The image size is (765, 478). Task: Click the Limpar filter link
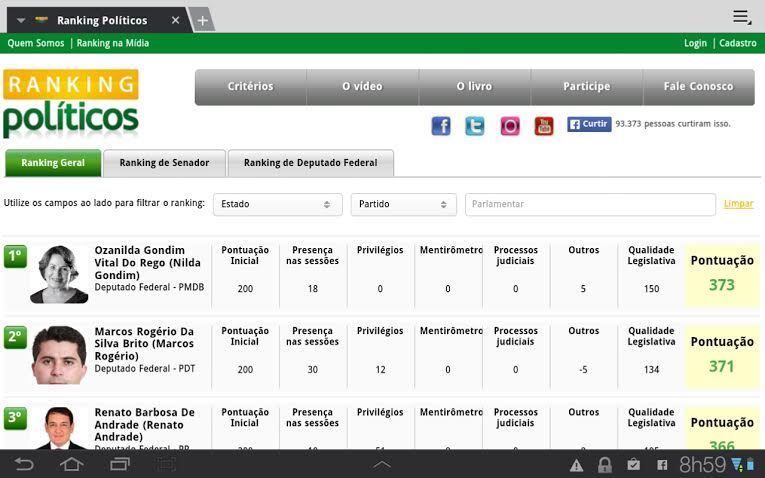click(x=738, y=204)
